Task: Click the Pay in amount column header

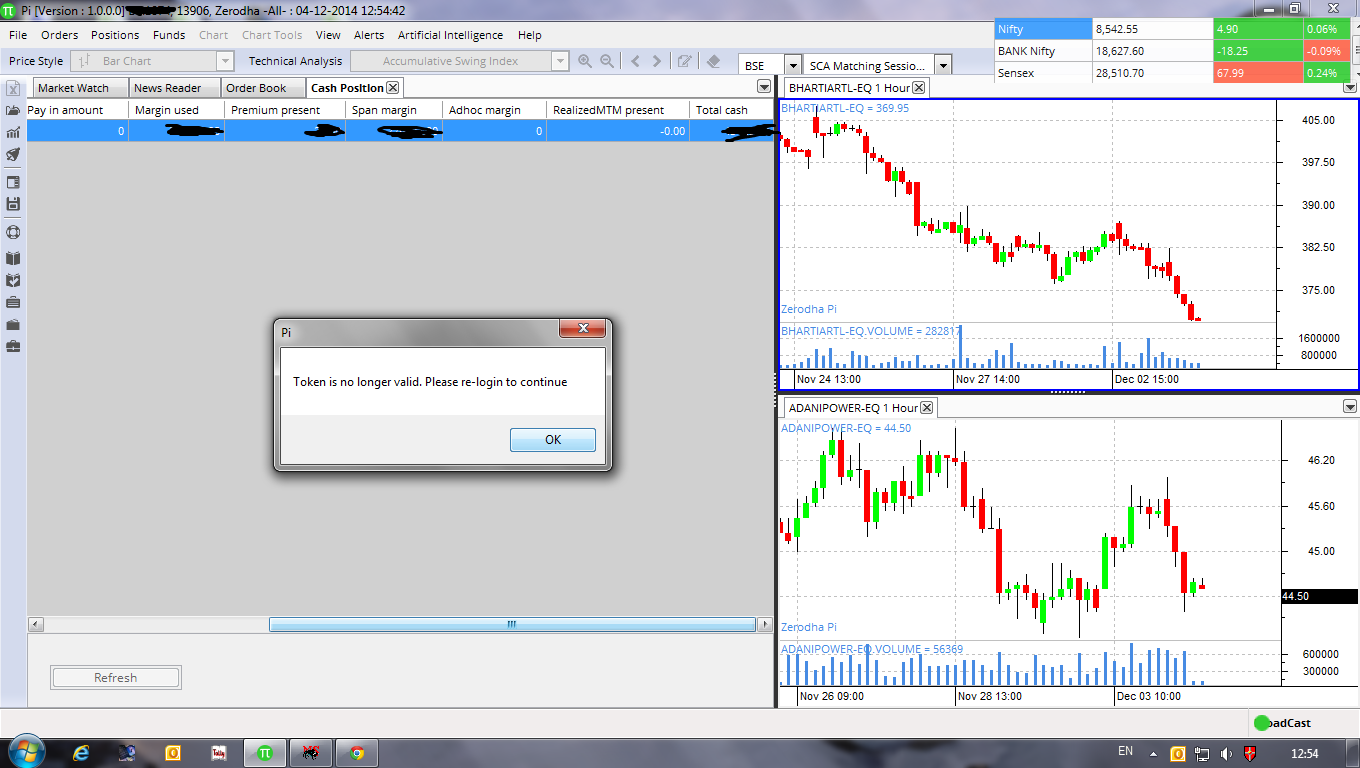Action: [77, 110]
